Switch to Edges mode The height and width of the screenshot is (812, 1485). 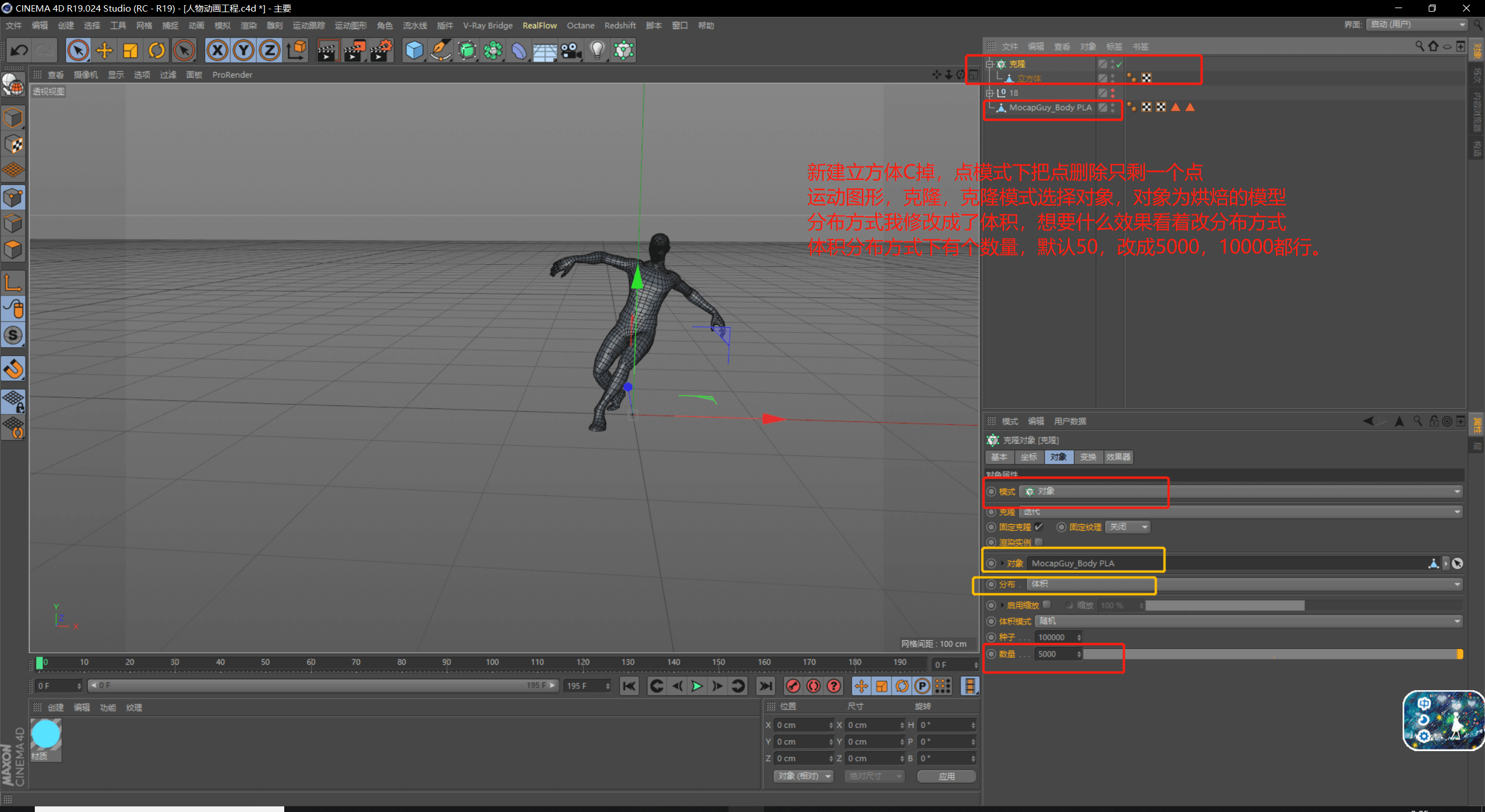(13, 224)
